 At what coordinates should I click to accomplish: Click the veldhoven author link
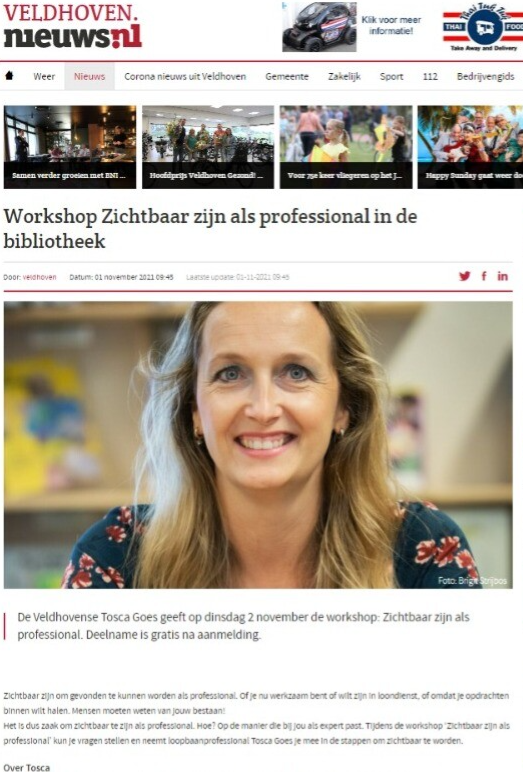[39, 277]
